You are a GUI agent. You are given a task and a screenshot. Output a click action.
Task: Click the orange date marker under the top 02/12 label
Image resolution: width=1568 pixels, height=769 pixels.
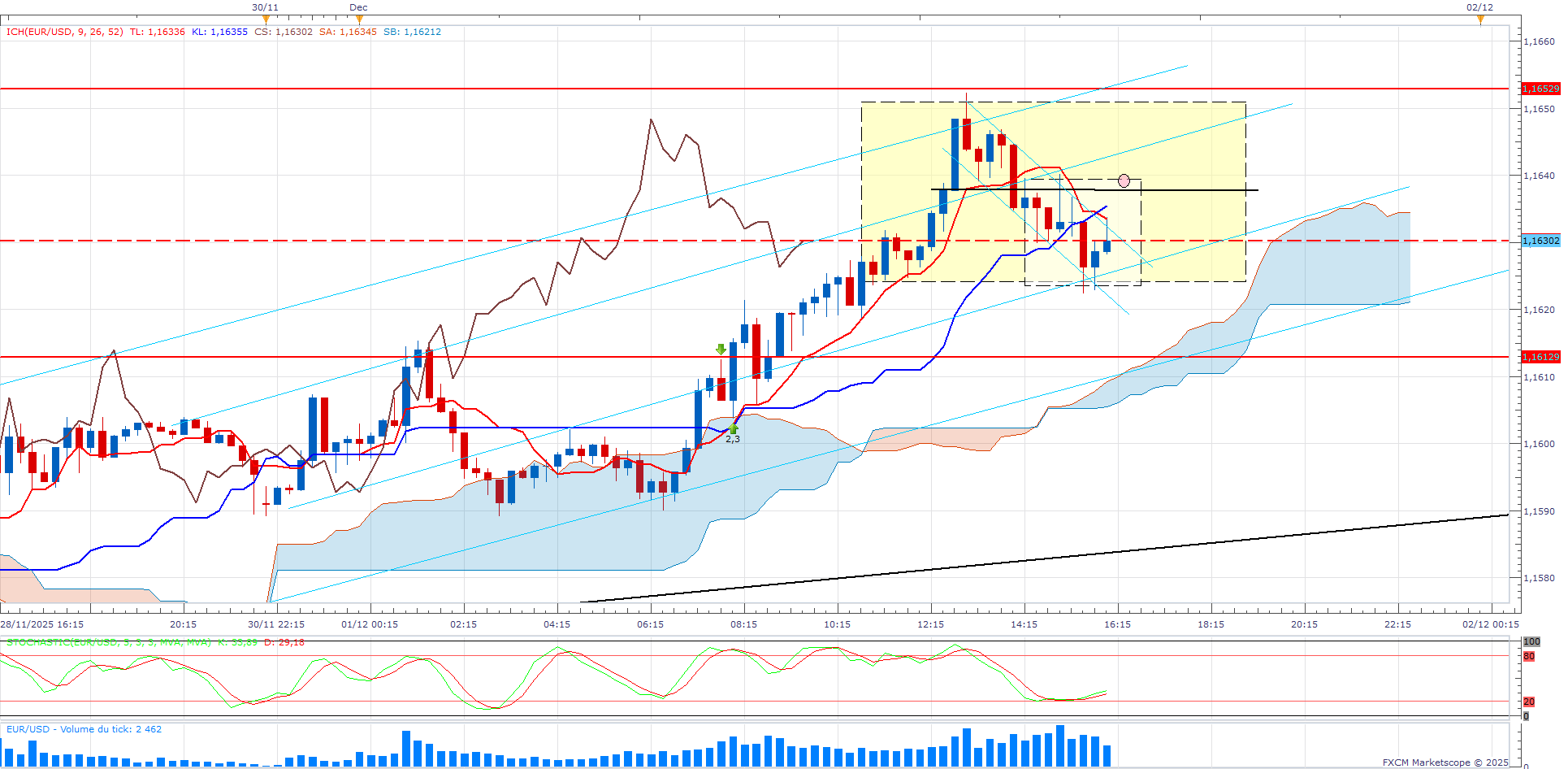(1480, 20)
